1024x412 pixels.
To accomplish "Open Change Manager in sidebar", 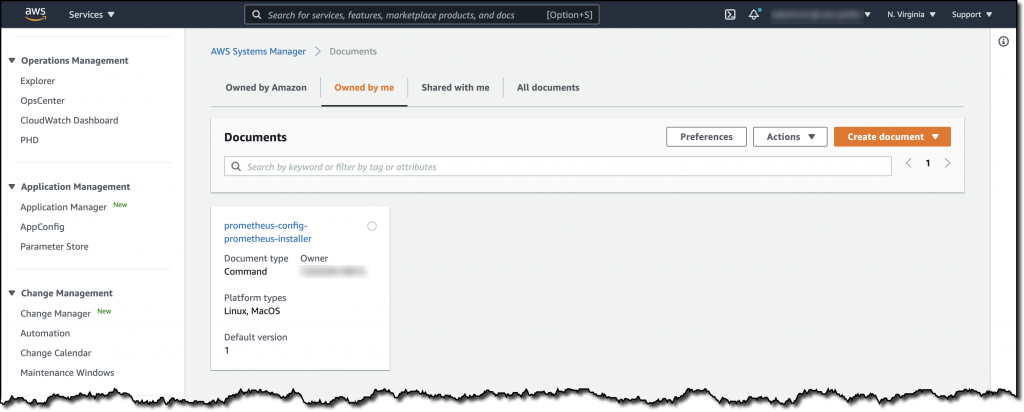I will click(x=56, y=313).
